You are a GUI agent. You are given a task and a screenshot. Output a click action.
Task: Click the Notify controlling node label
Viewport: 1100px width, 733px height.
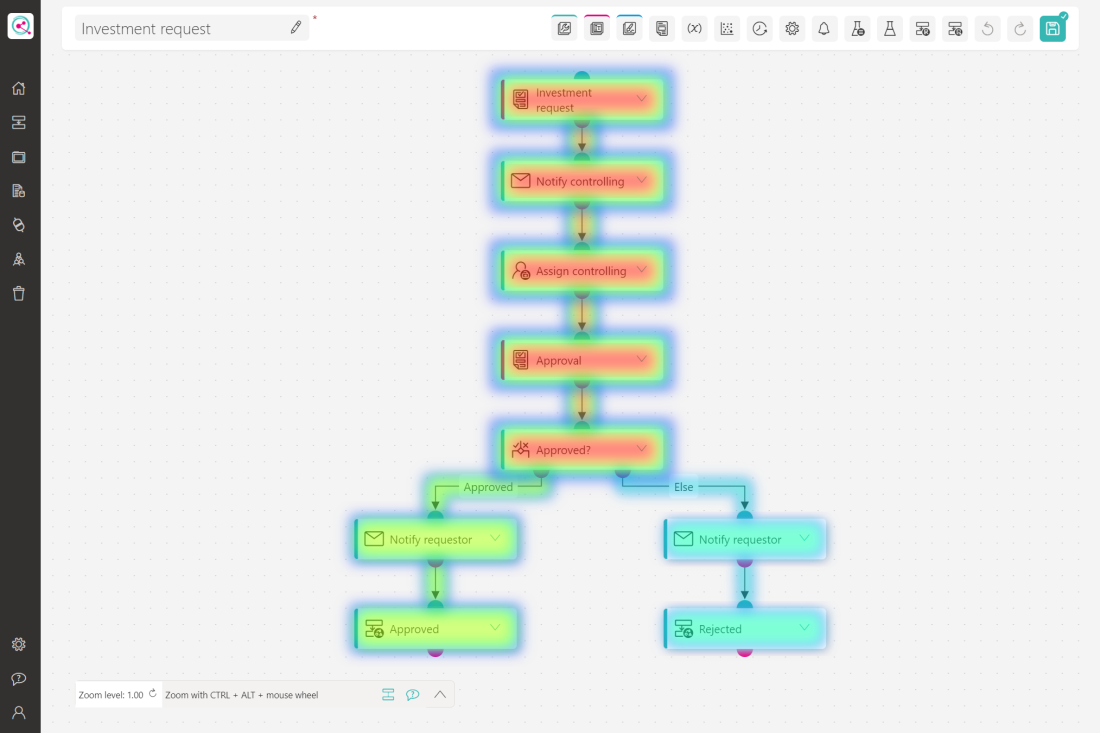579,182
